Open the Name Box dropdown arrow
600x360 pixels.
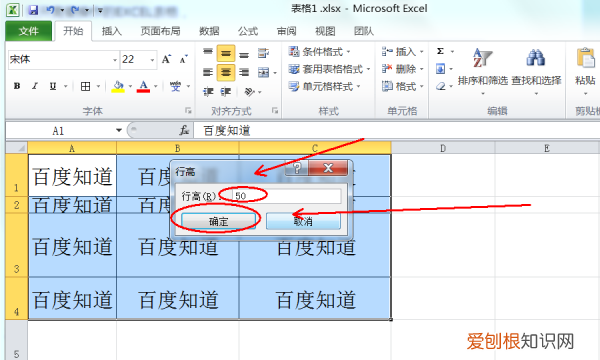(x=119, y=130)
